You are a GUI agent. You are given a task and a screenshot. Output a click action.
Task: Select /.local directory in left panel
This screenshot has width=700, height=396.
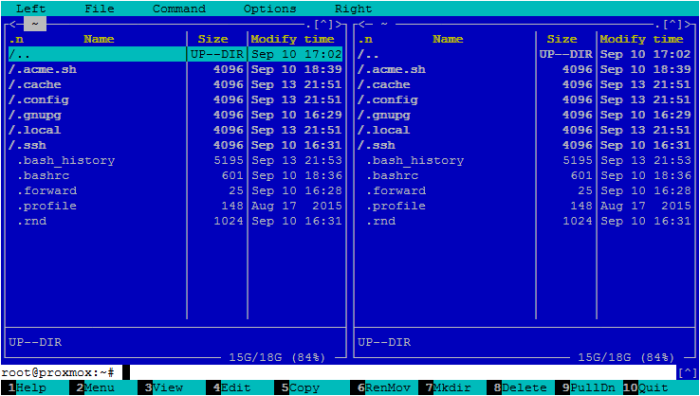pos(175,130)
